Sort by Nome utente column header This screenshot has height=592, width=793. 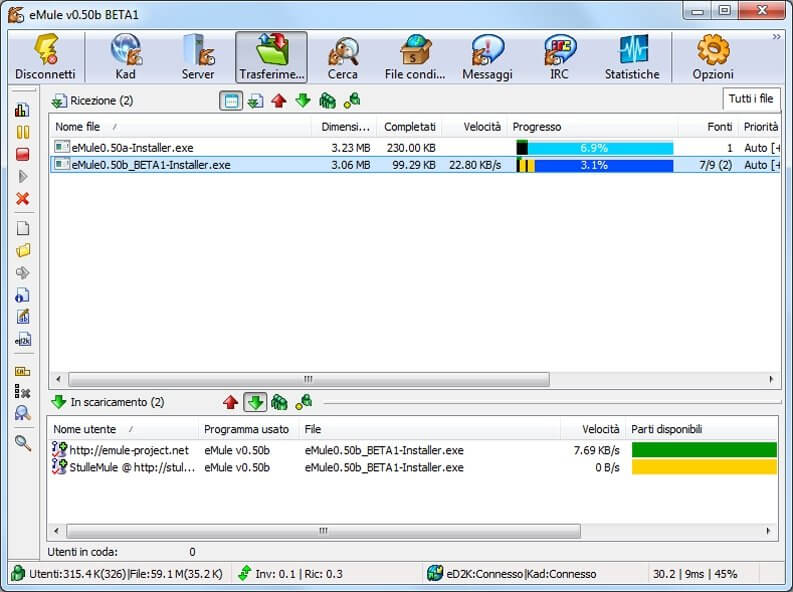(x=123, y=429)
